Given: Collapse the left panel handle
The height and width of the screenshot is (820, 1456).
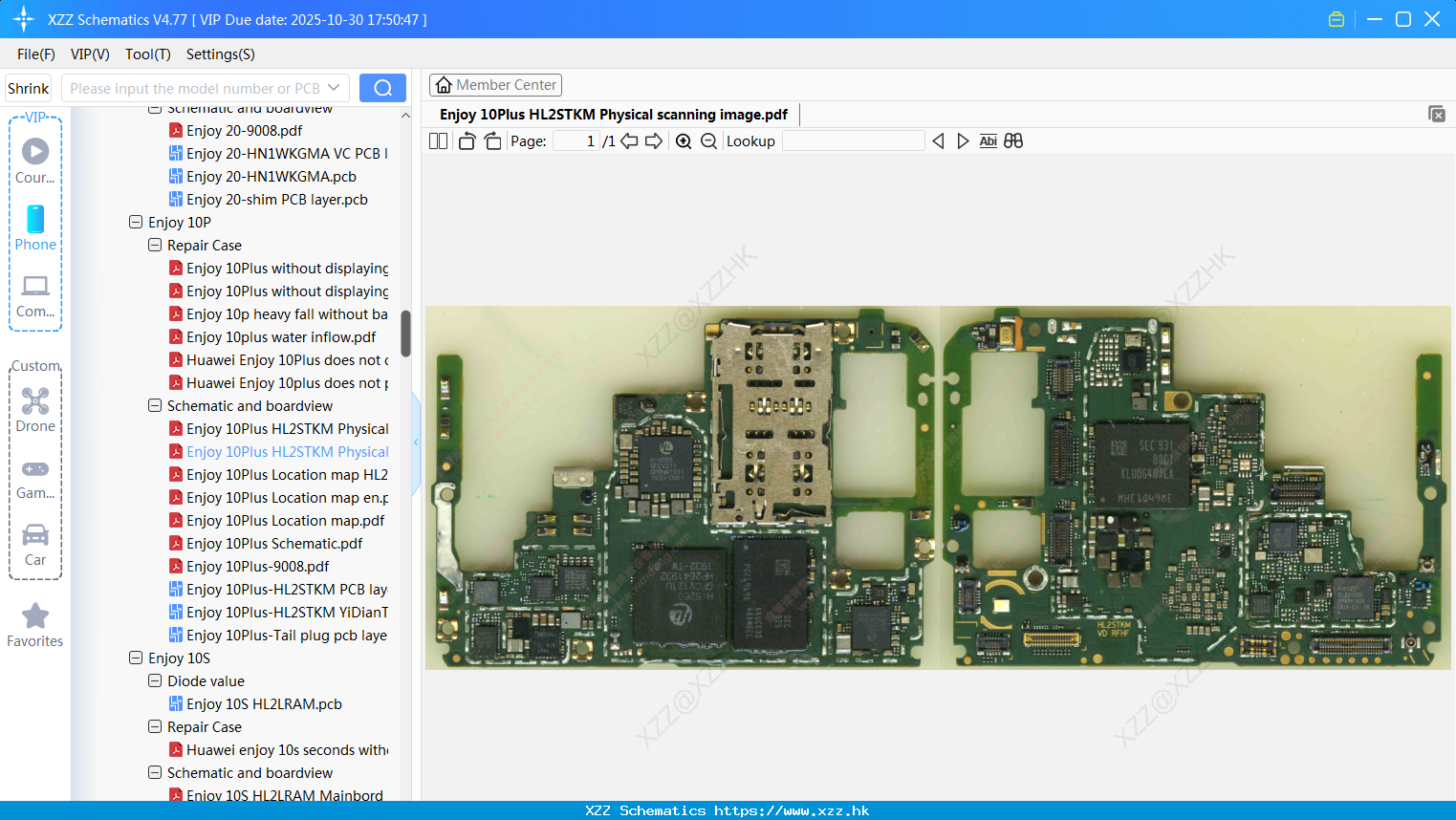Looking at the screenshot, I should (x=416, y=442).
